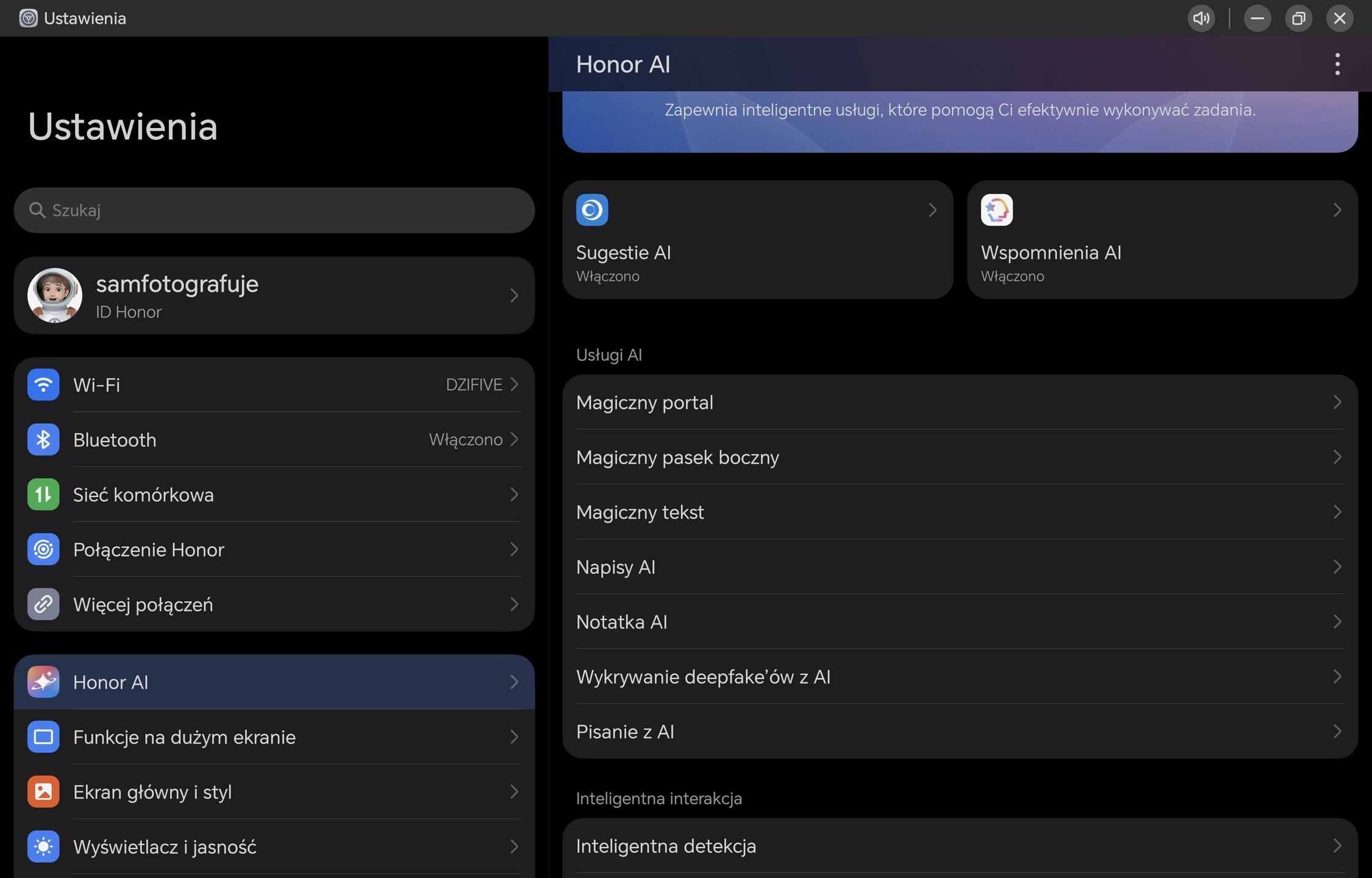Open Bluetooth settings
Image resolution: width=1372 pixels, height=878 pixels.
click(x=274, y=440)
